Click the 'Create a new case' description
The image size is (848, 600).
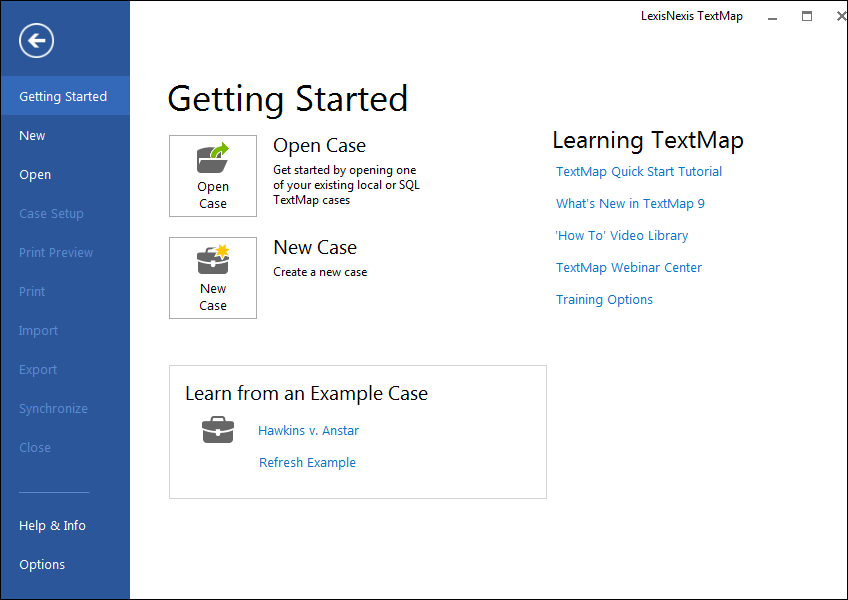coord(320,272)
